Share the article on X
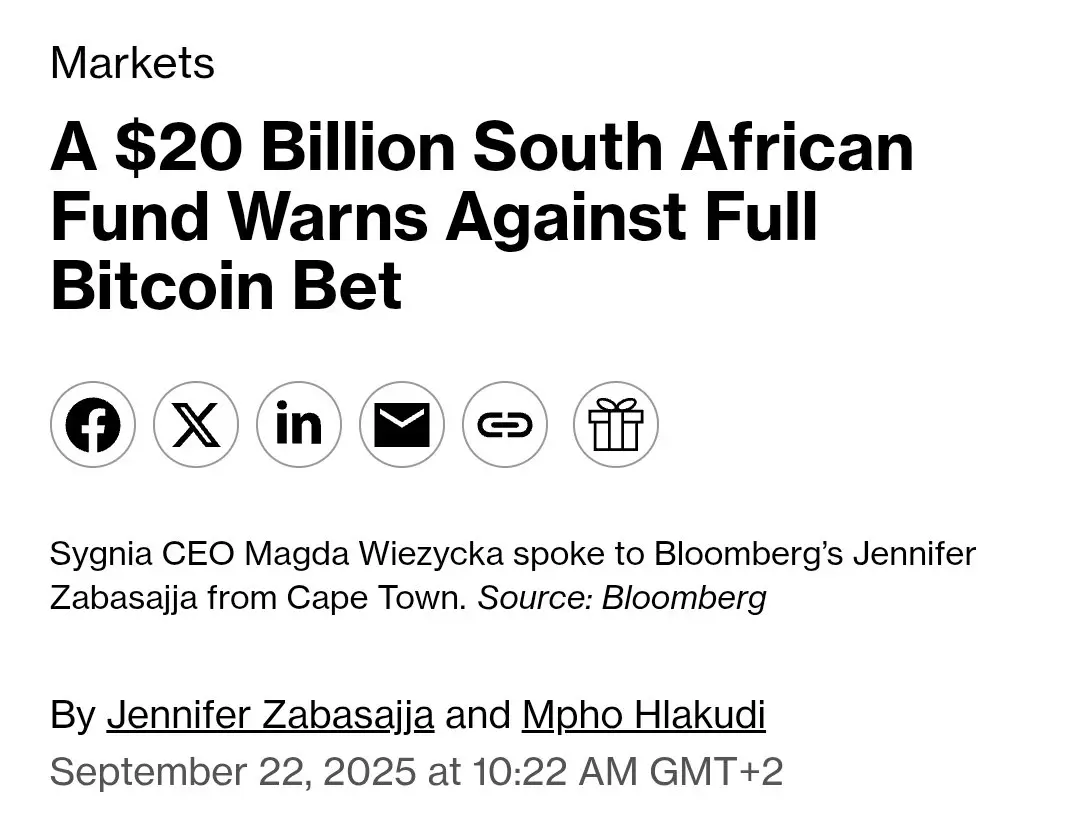1080x836 pixels. 196,424
